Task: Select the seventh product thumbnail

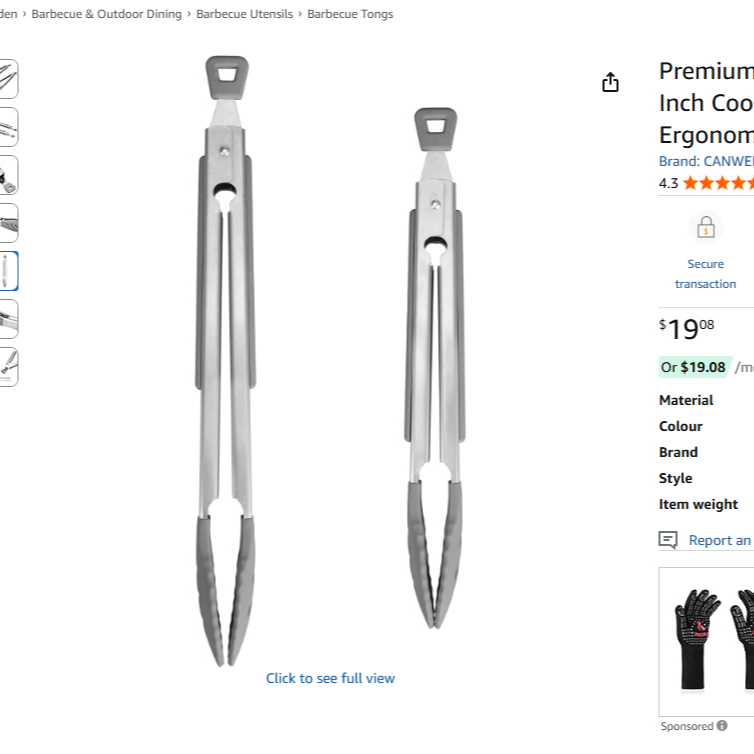Action: coord(7,367)
